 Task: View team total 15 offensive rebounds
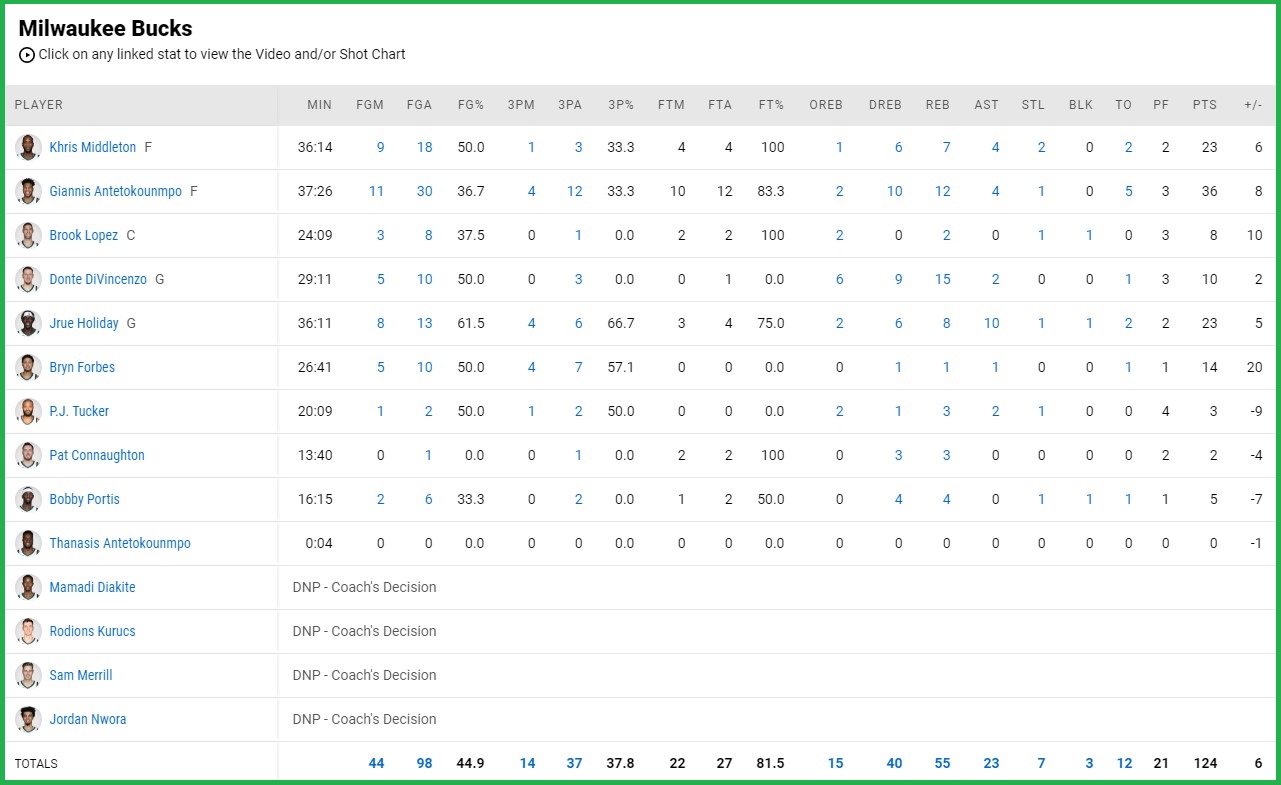(835, 763)
